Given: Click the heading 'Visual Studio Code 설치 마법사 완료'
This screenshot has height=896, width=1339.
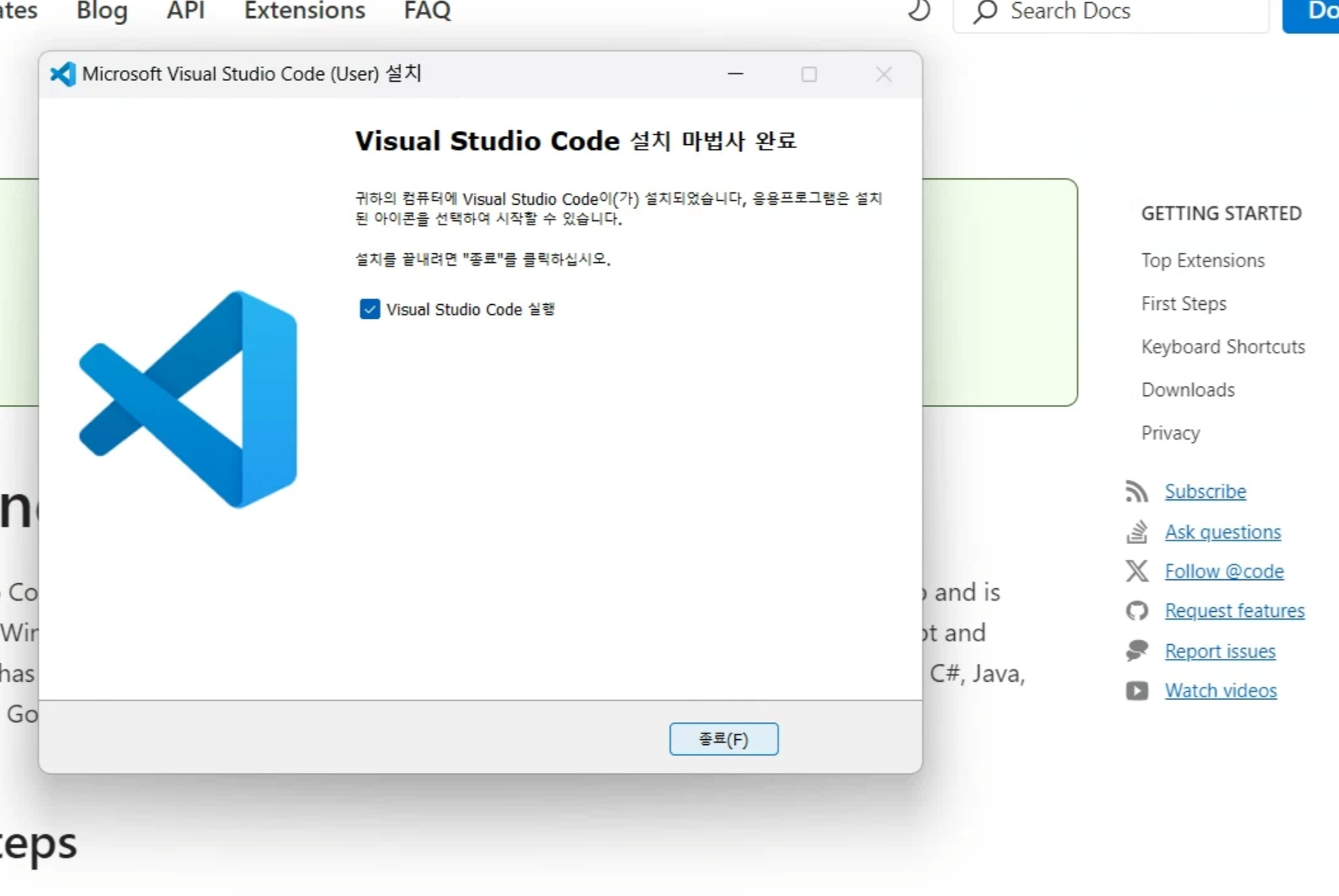Looking at the screenshot, I should pyautogui.click(x=575, y=141).
